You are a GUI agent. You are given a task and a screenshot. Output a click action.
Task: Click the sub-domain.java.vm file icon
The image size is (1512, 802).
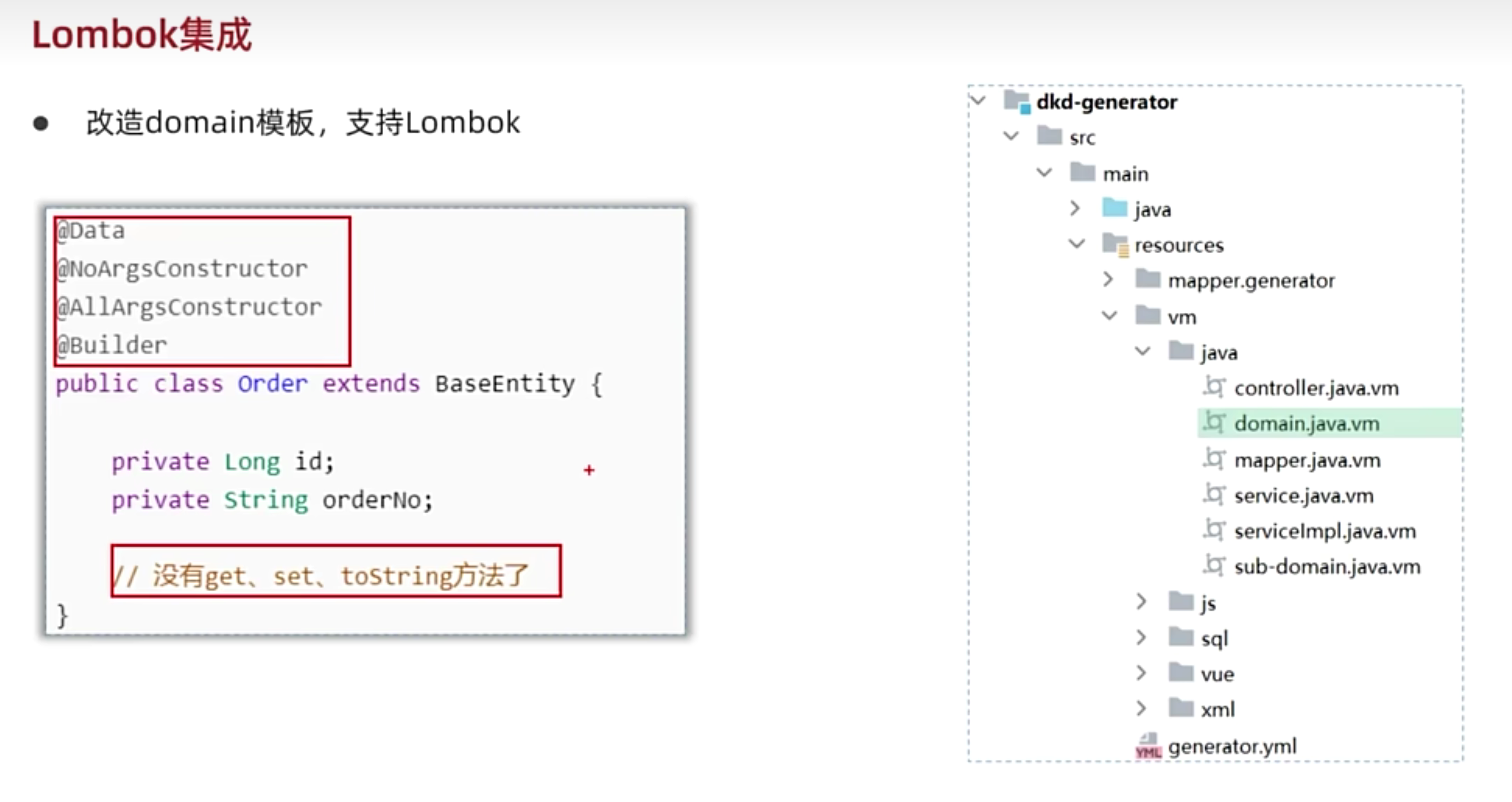click(x=1214, y=565)
